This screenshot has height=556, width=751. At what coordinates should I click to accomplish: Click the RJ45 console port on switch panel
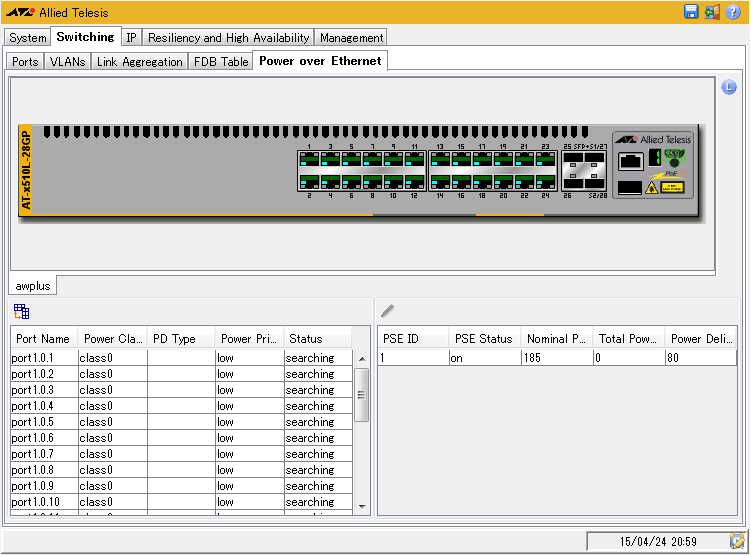click(631, 161)
